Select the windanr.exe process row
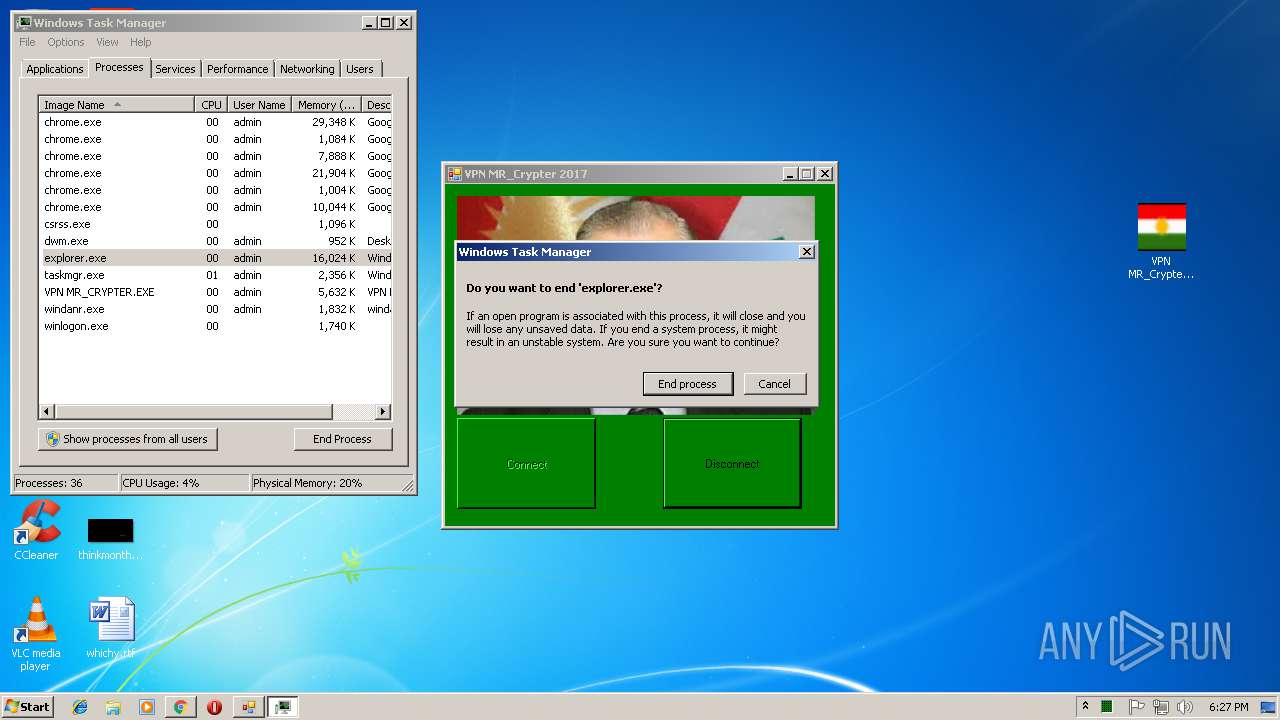Screen dimensions: 1280x720 tap(215, 309)
